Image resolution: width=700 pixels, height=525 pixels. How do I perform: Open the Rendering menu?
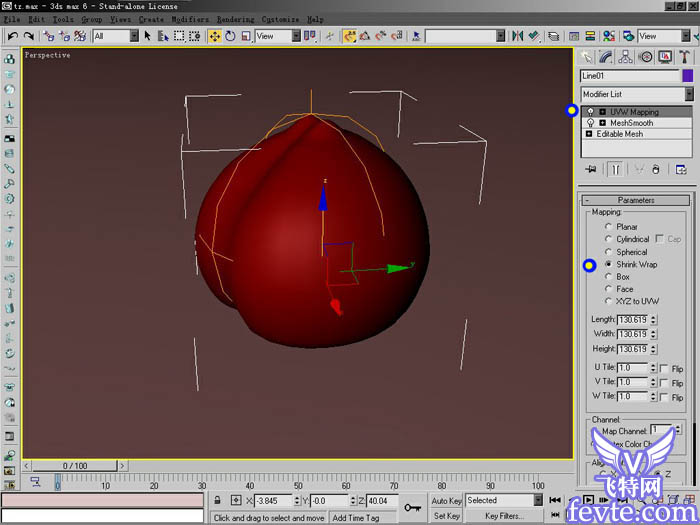[x=235, y=19]
